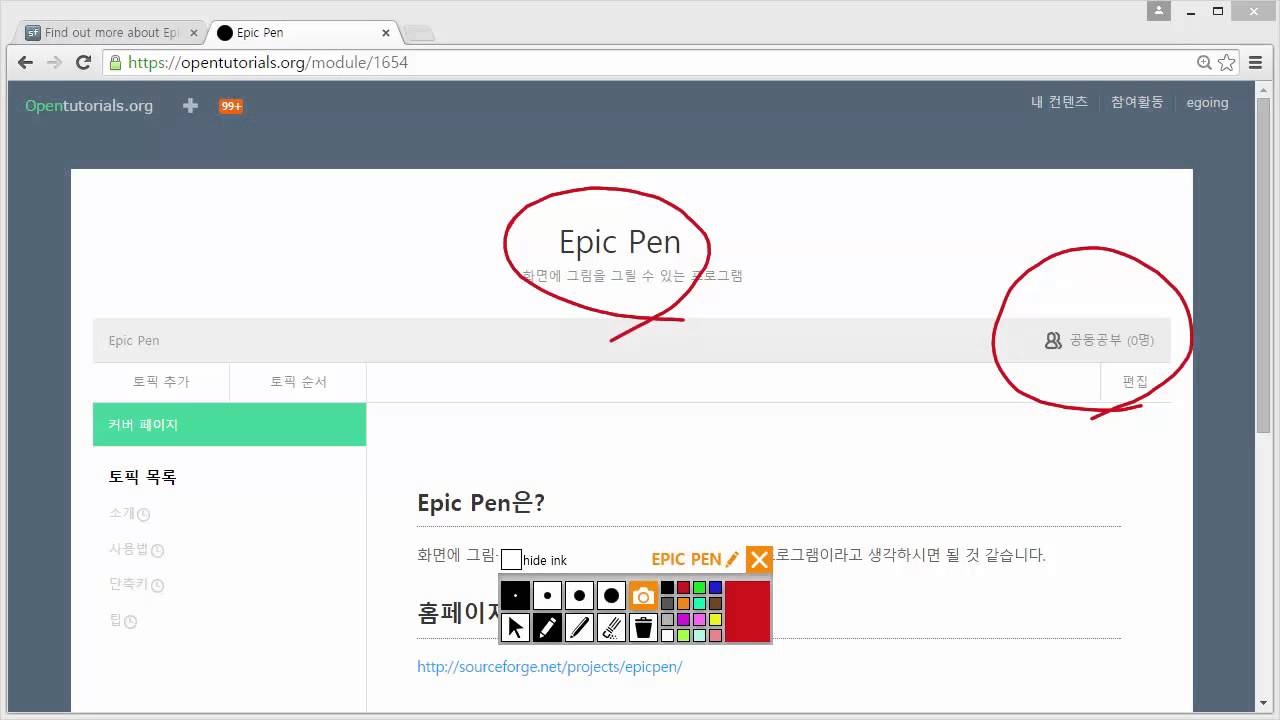Pick the brown color swatch
The height and width of the screenshot is (720, 1280).
(x=715, y=603)
